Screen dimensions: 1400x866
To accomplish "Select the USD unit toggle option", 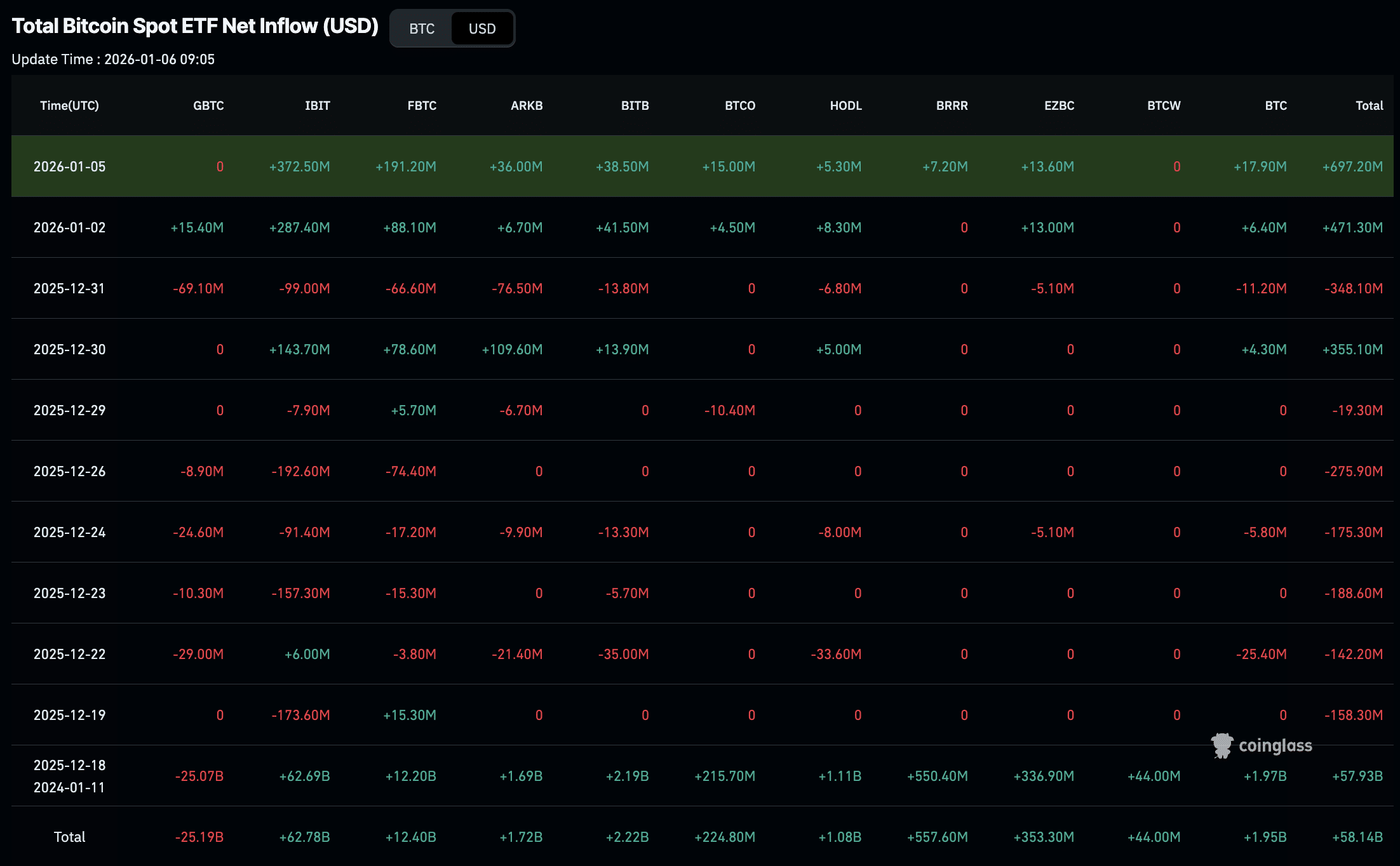I will tap(481, 29).
